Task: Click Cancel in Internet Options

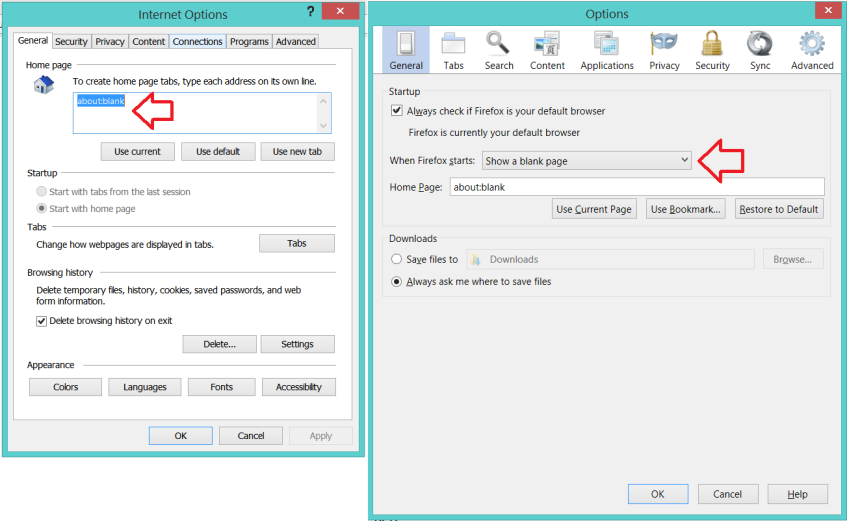Action: pyautogui.click(x=251, y=436)
